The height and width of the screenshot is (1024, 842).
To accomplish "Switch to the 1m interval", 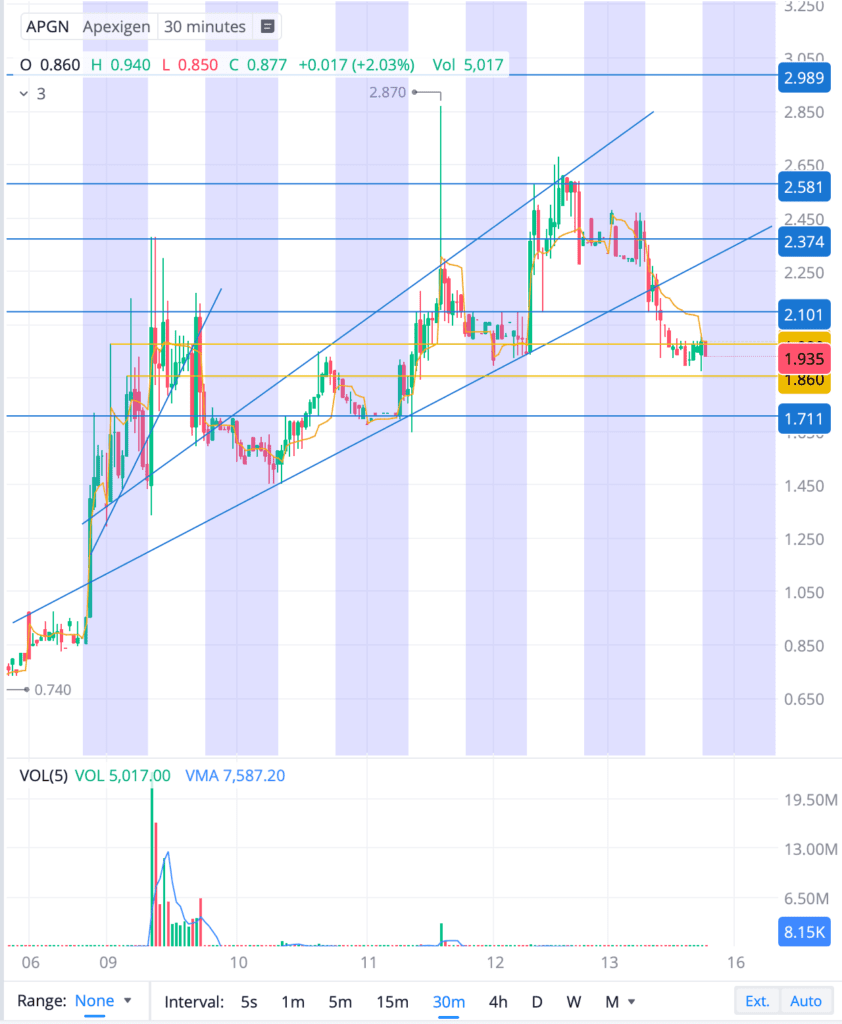I will coord(292,1001).
